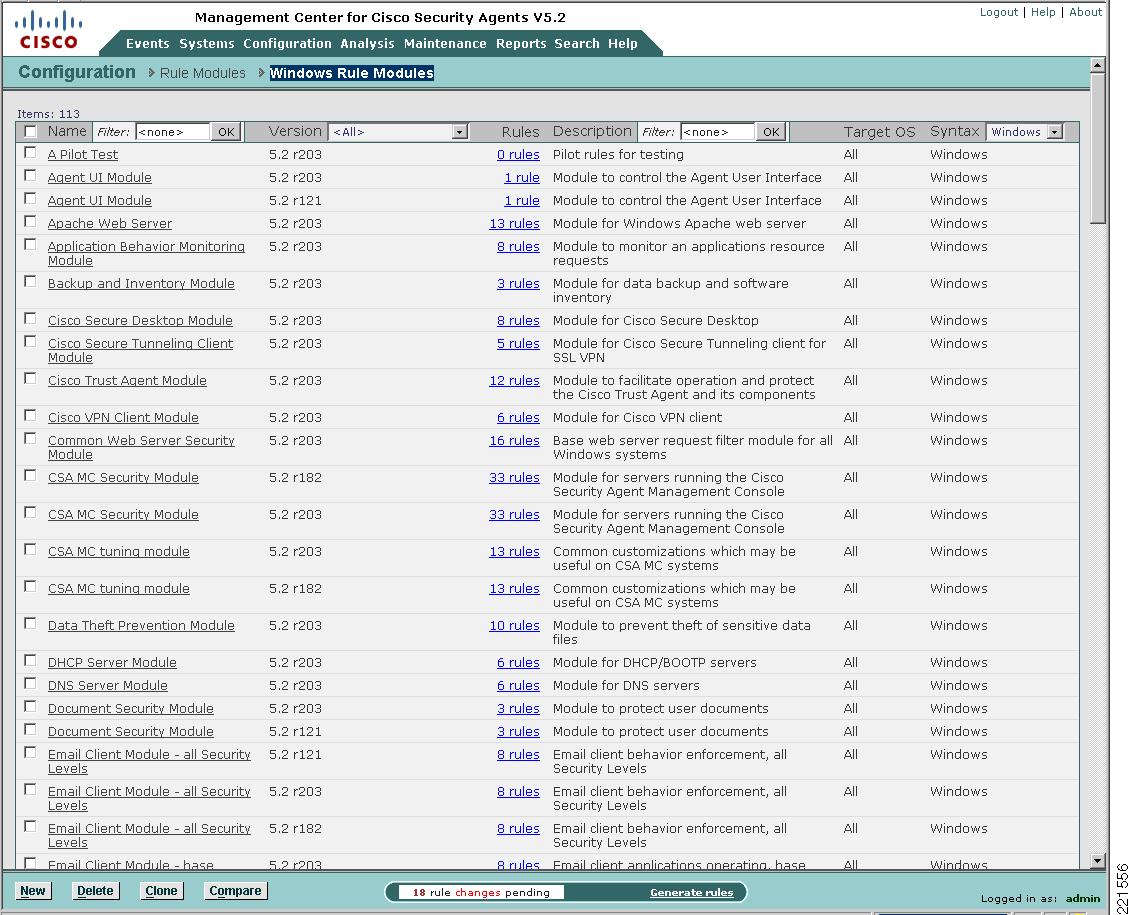
Task: Tick Cisco Secure Desktop Module checkbox
Action: pyautogui.click(x=30, y=319)
